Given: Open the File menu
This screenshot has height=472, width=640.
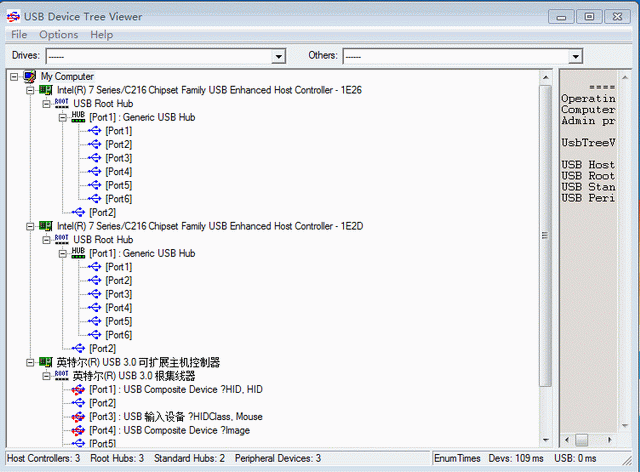Looking at the screenshot, I should coord(19,35).
